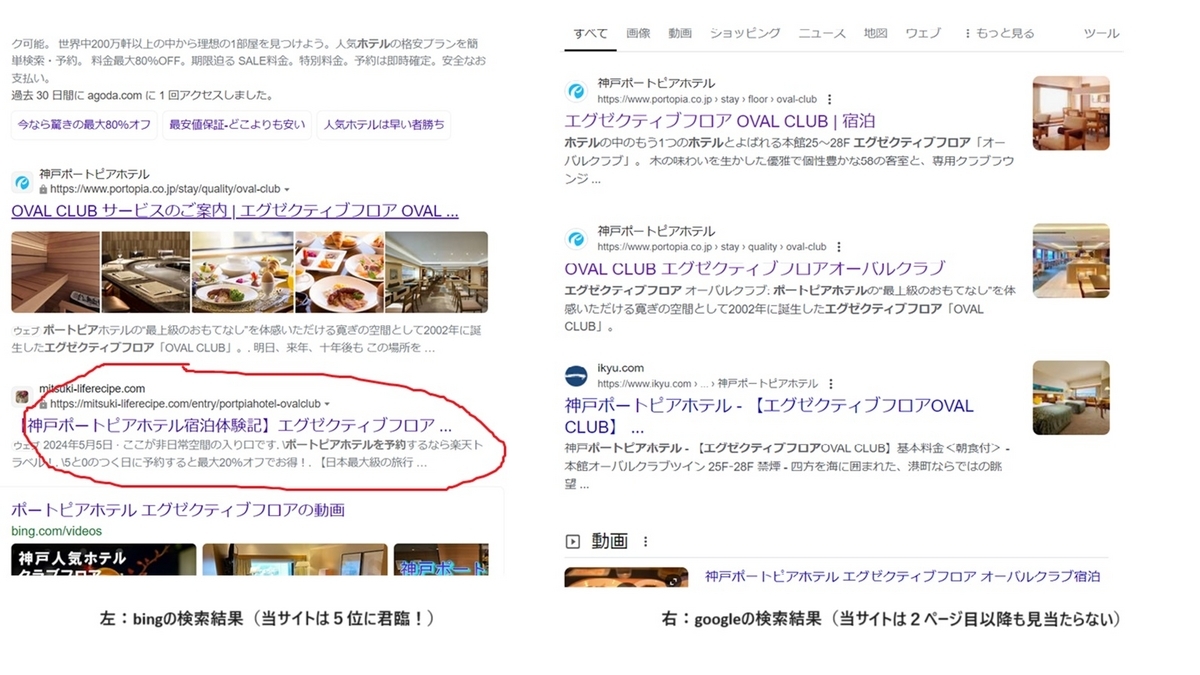
Task: Click the ikyu.com site name text
Action: tap(621, 368)
